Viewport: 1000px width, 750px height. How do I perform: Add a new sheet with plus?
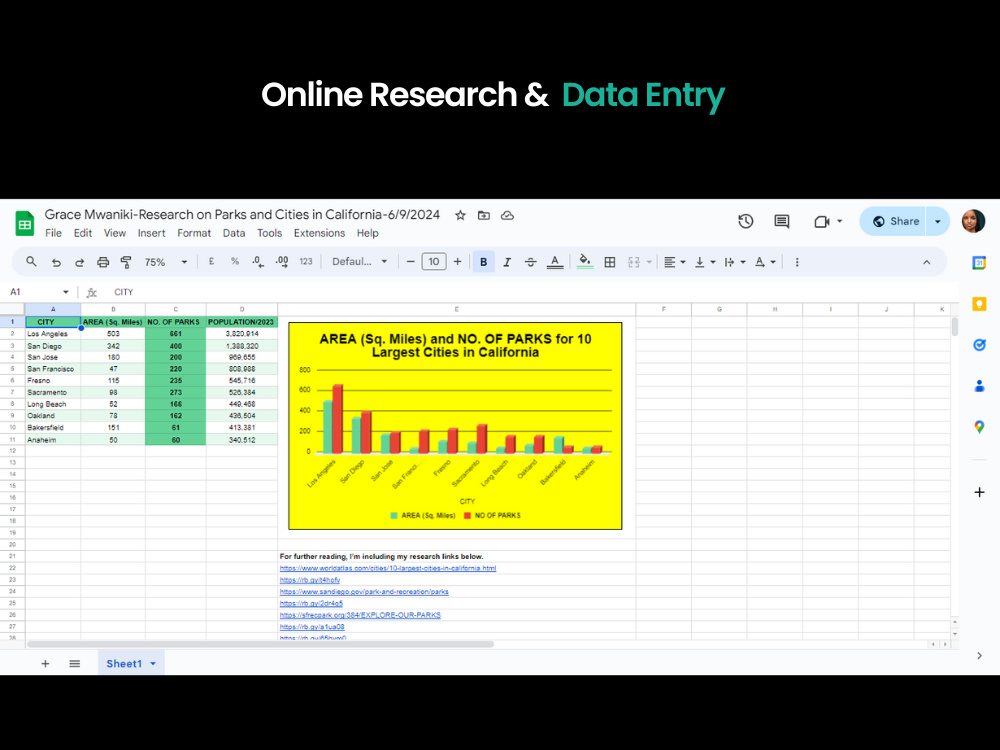45,664
